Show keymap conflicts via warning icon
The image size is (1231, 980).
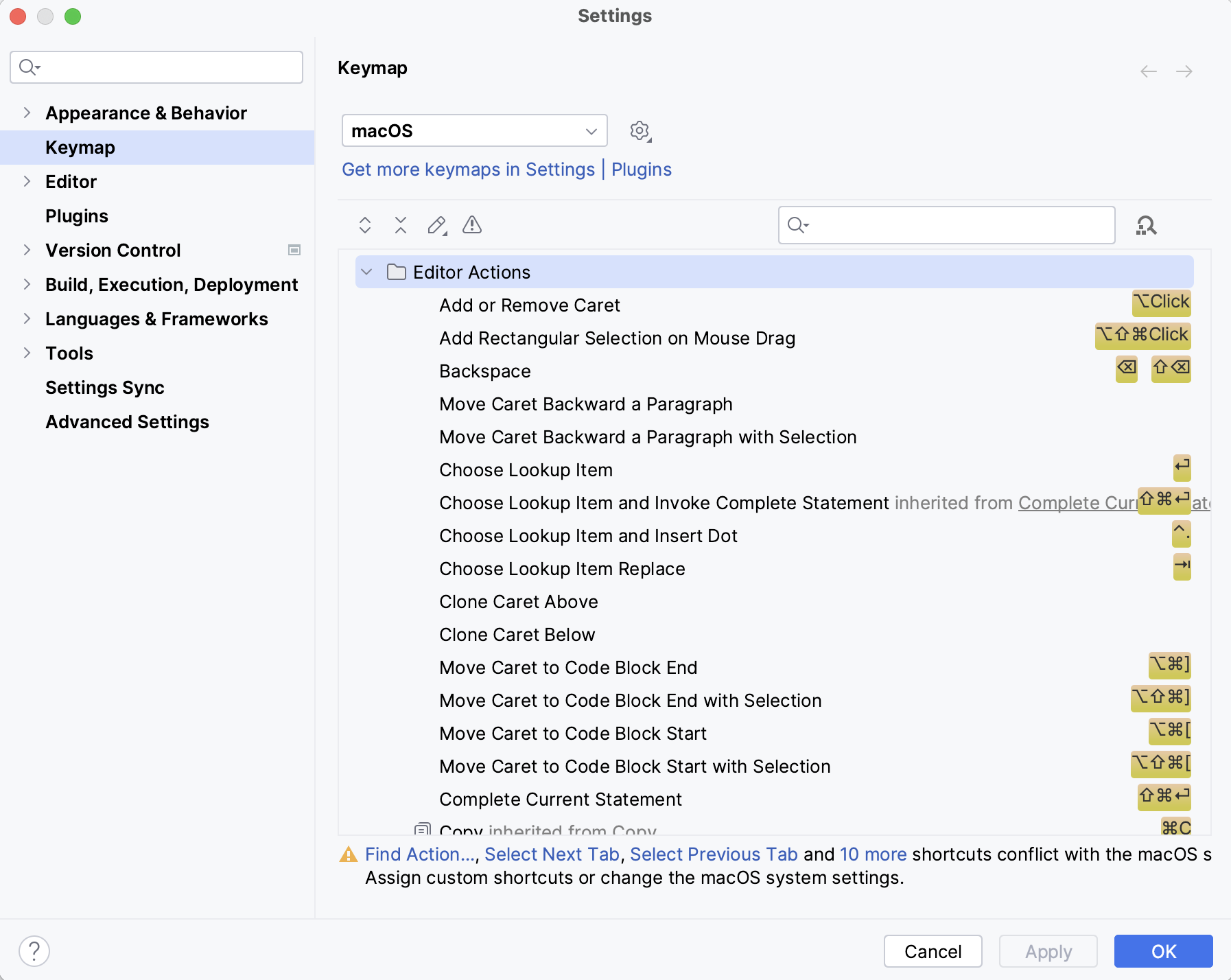pos(472,225)
